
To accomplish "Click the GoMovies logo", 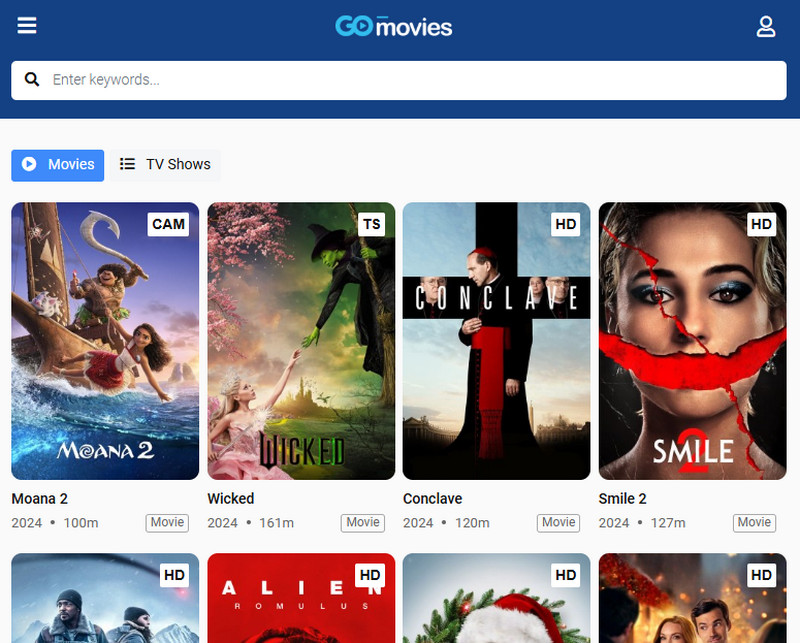I will (393, 26).
